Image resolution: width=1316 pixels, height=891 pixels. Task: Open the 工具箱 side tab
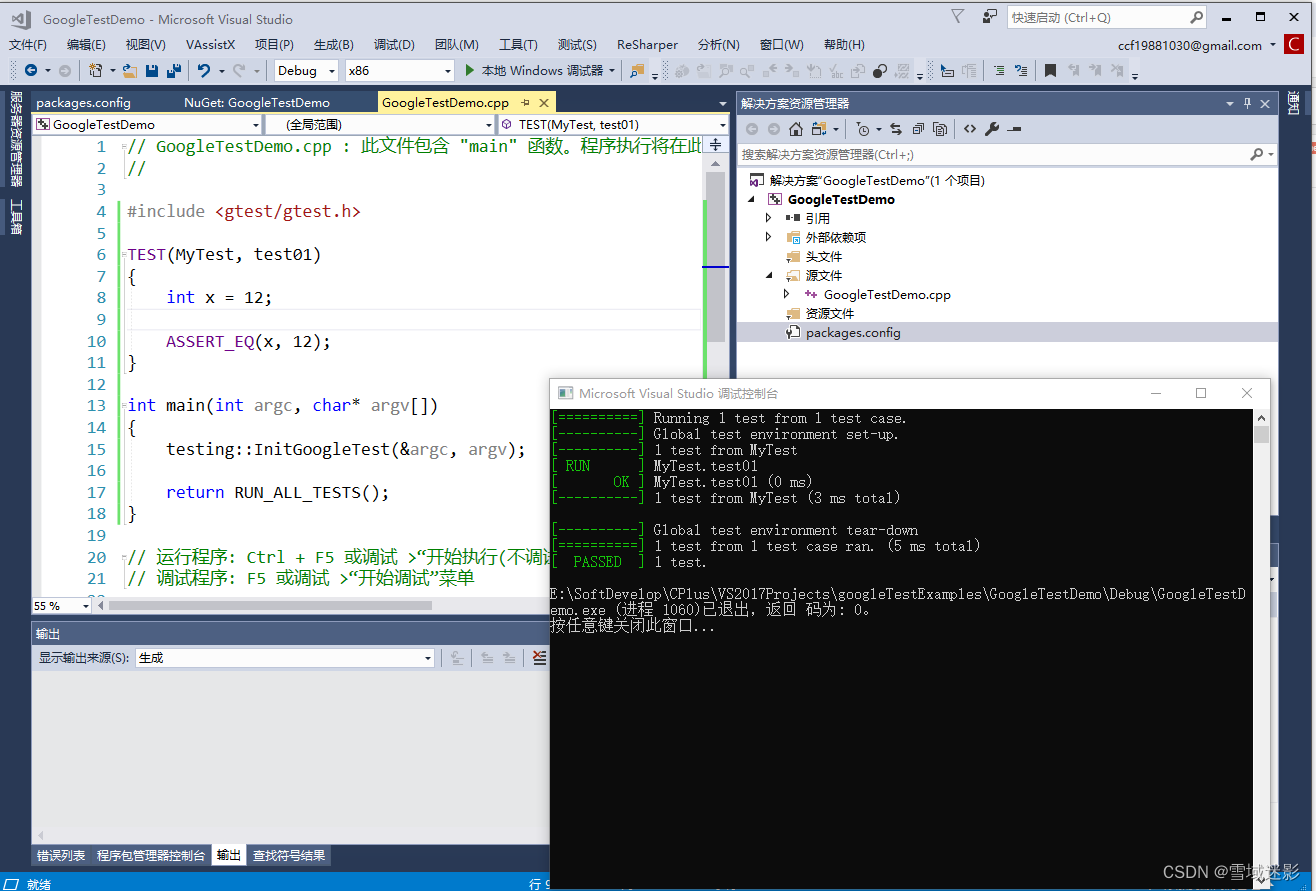tap(16, 217)
